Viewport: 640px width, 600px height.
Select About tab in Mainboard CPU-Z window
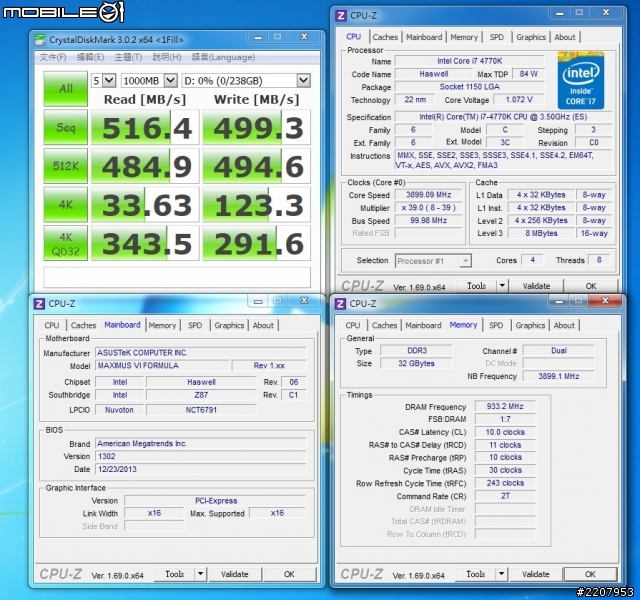263,325
